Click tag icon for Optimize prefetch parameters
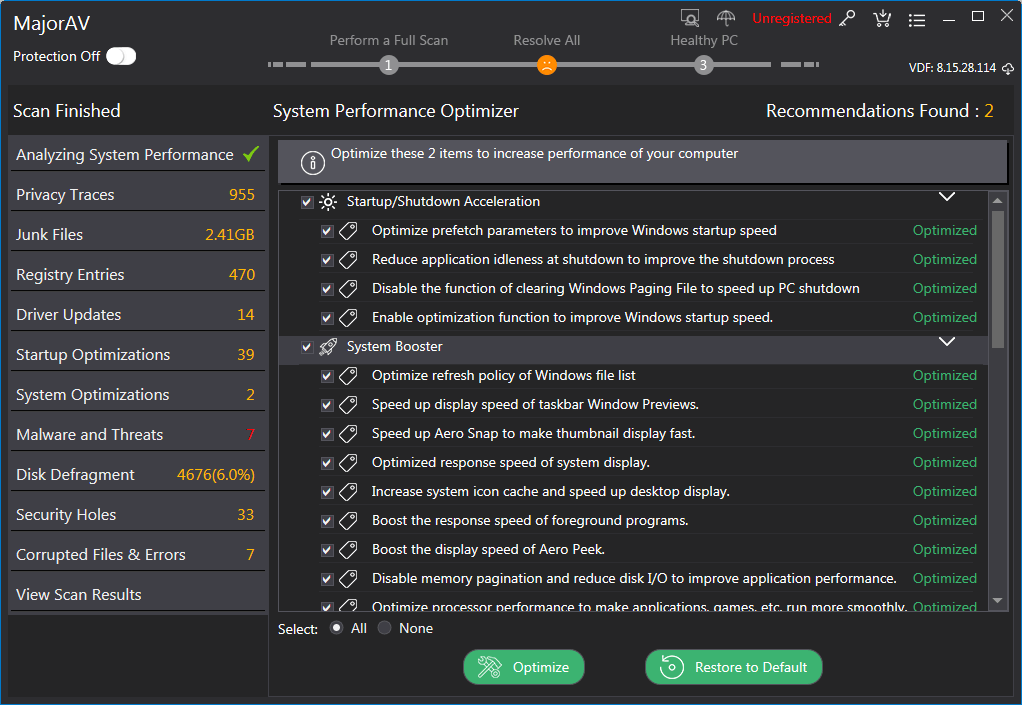Image resolution: width=1022 pixels, height=705 pixels. click(349, 231)
